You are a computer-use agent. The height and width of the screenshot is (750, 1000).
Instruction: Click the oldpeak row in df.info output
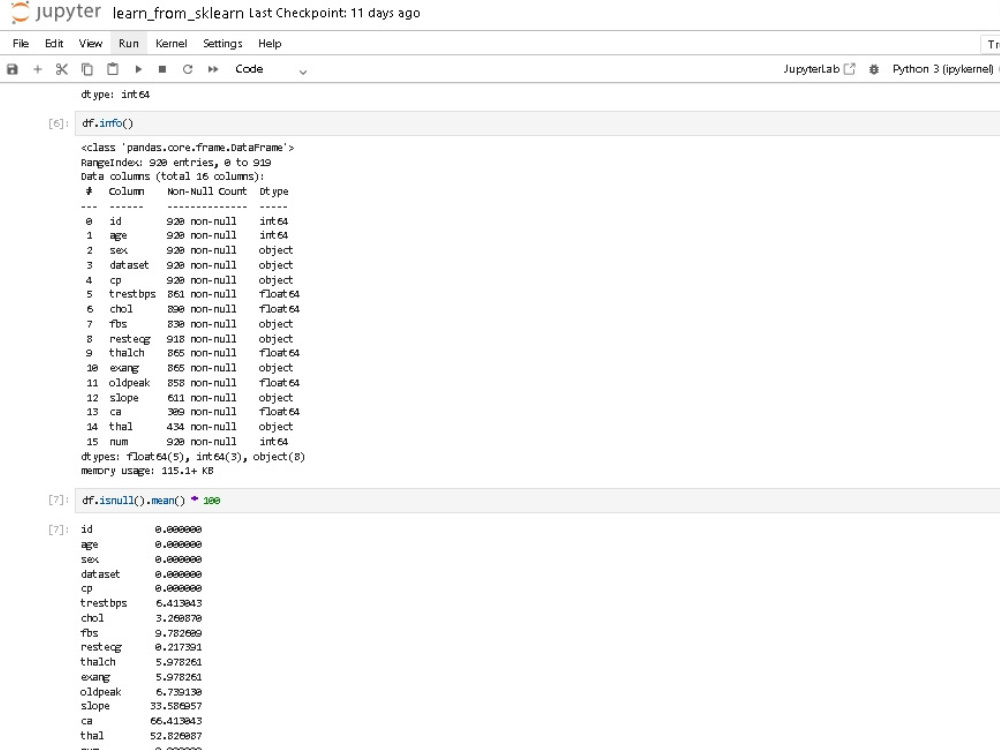(192, 383)
